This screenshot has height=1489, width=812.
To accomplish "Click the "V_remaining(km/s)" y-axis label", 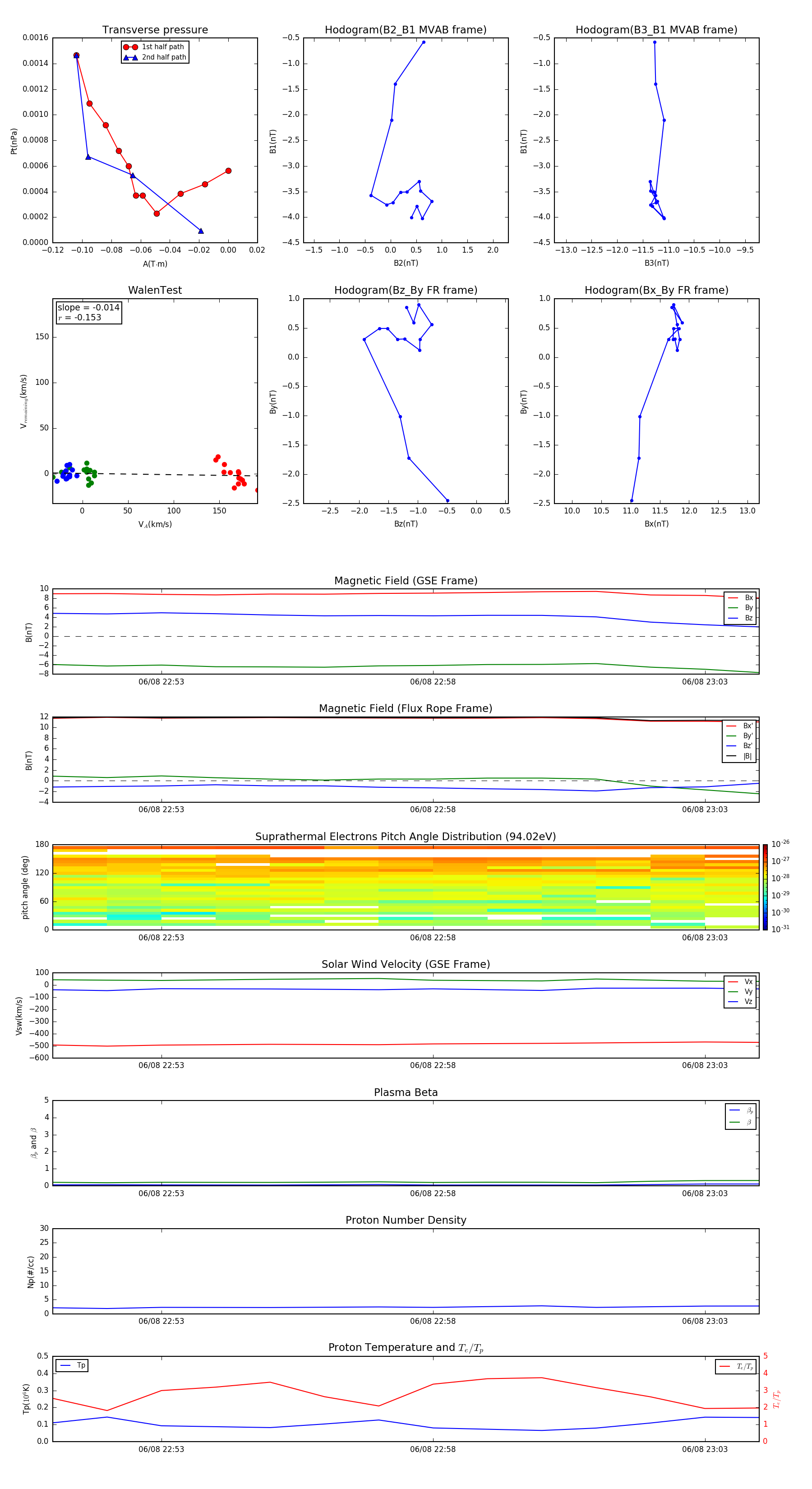I will [x=24, y=401].
